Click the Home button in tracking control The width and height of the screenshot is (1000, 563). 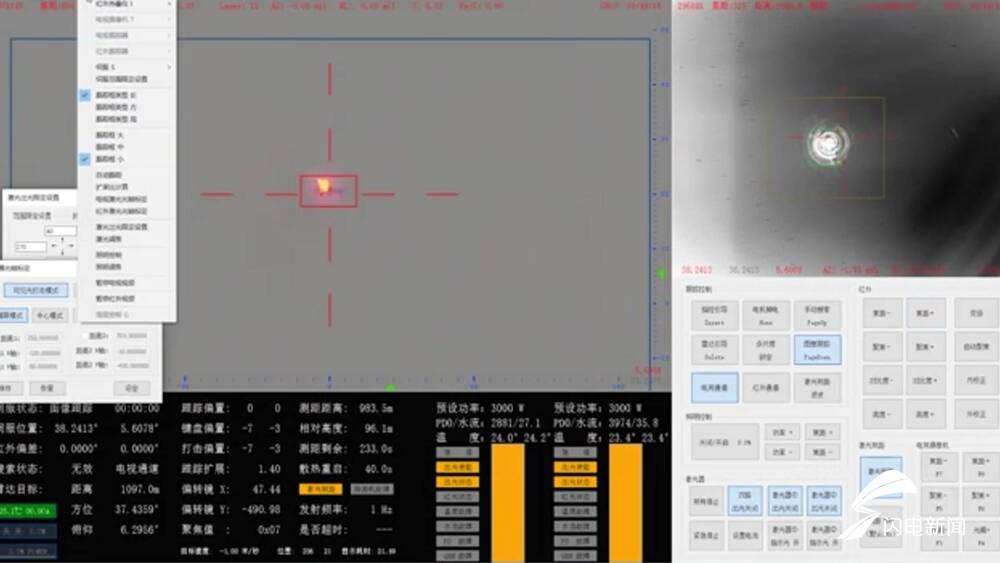tap(765, 315)
